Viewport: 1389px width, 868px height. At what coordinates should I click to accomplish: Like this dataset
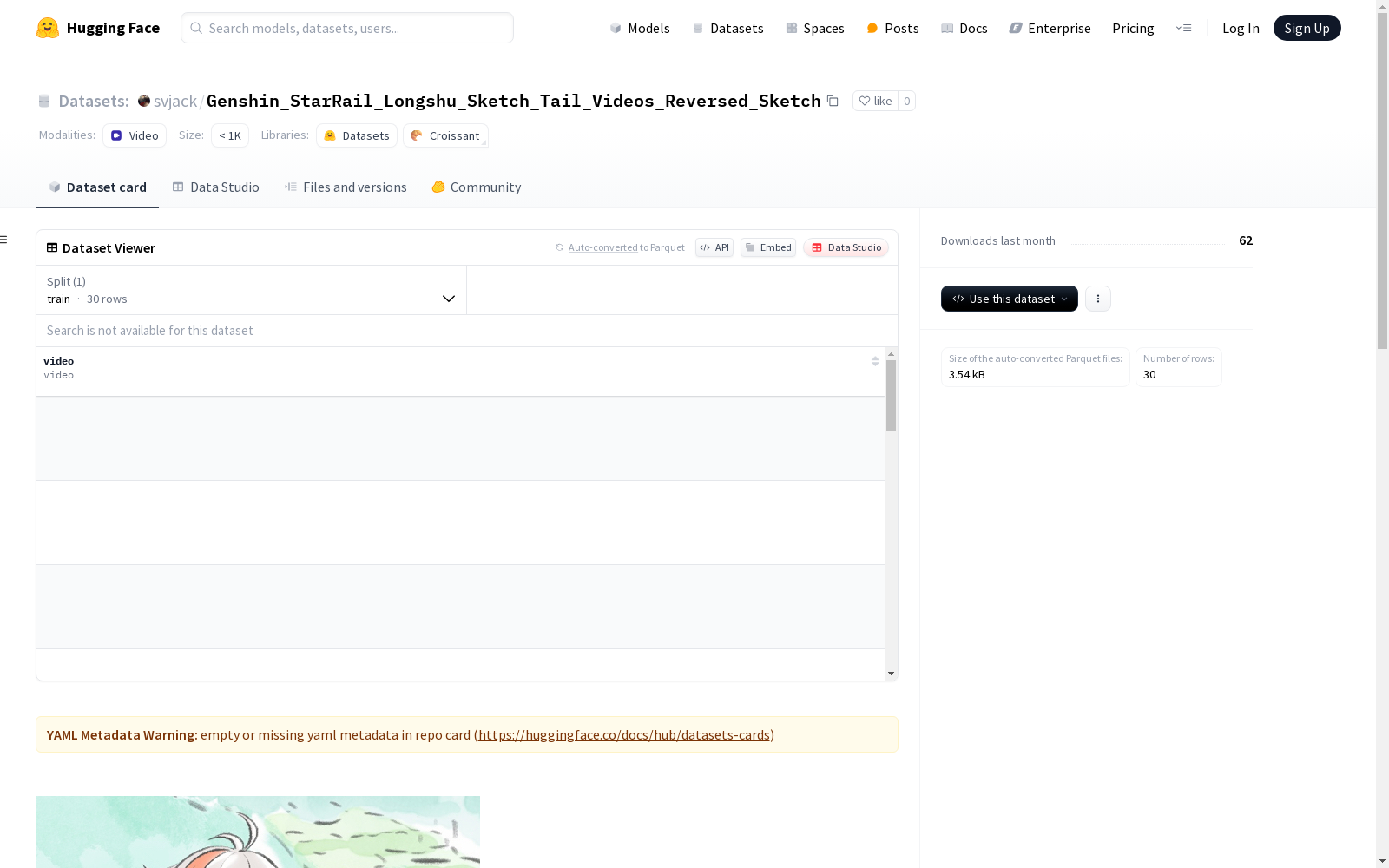[875, 101]
